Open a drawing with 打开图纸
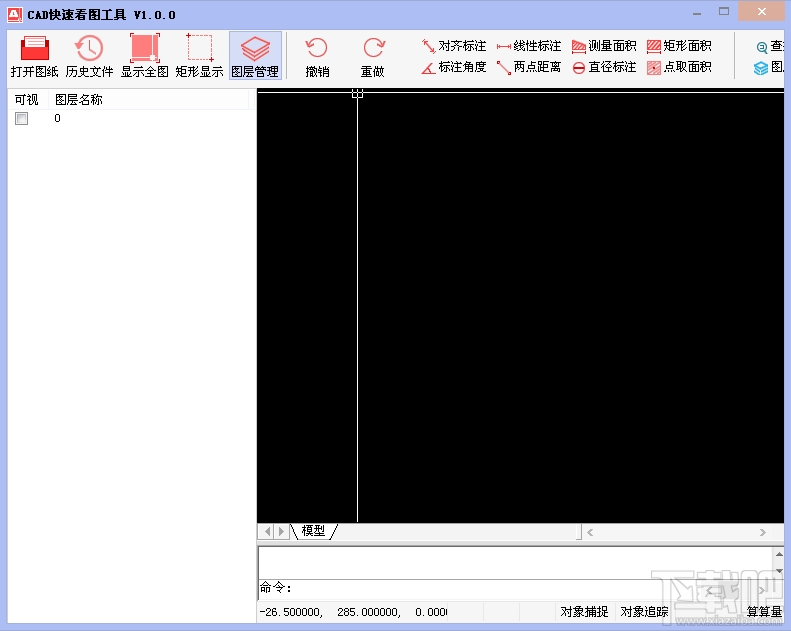This screenshot has width=791, height=631. pos(34,55)
